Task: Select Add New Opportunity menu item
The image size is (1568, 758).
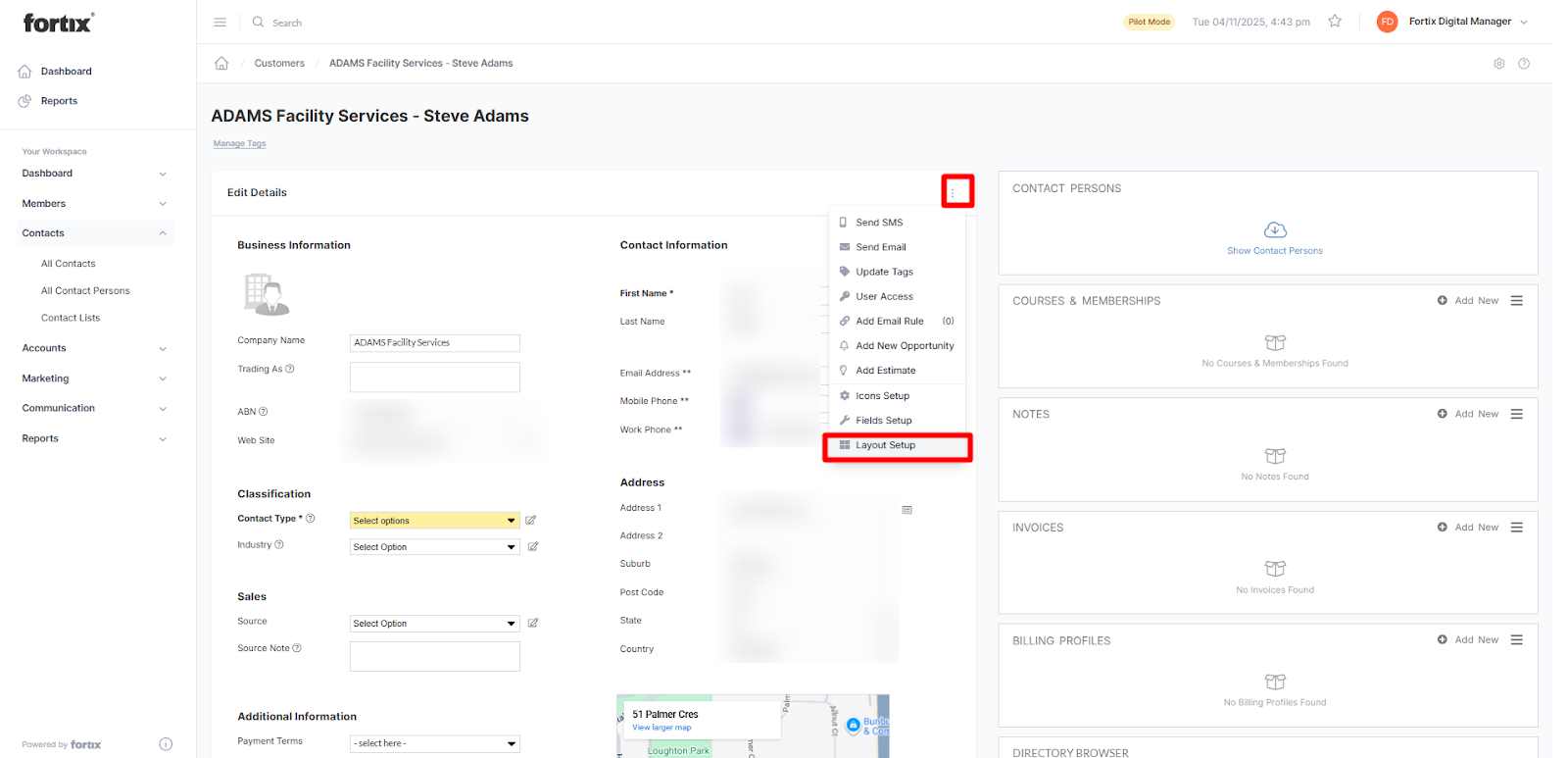Action: tap(905, 346)
